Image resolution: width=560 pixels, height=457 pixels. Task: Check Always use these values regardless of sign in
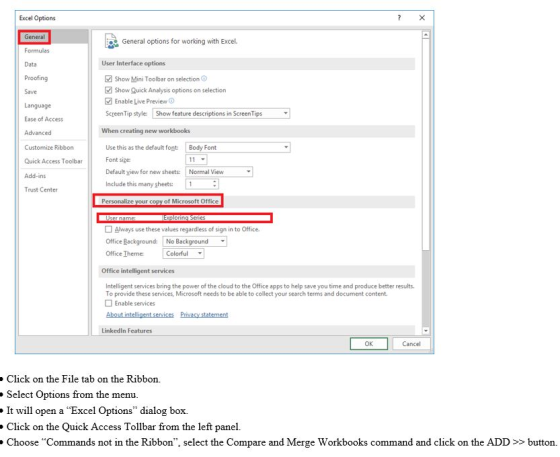coord(109,229)
